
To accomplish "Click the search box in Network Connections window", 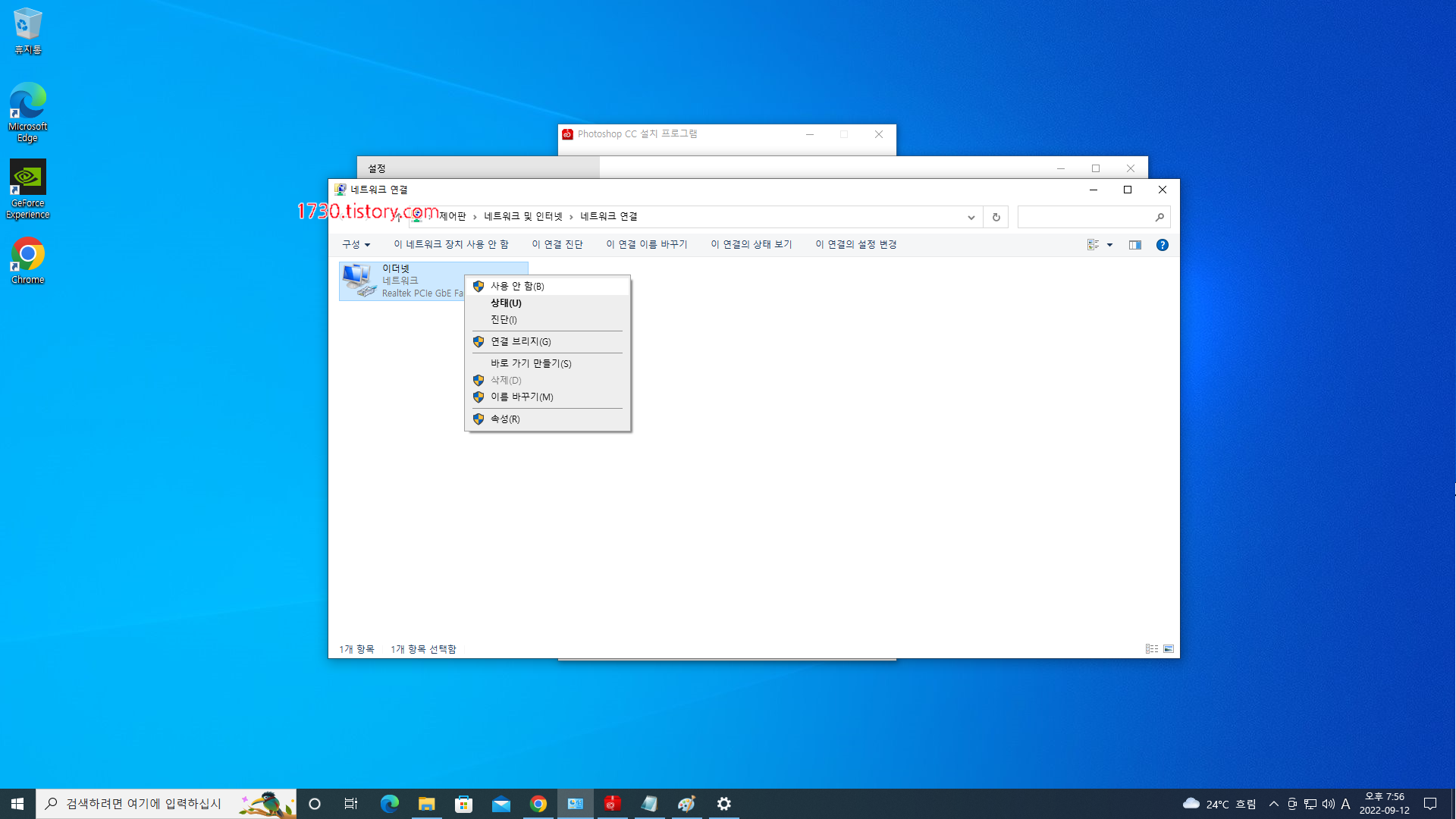I will (1084, 217).
